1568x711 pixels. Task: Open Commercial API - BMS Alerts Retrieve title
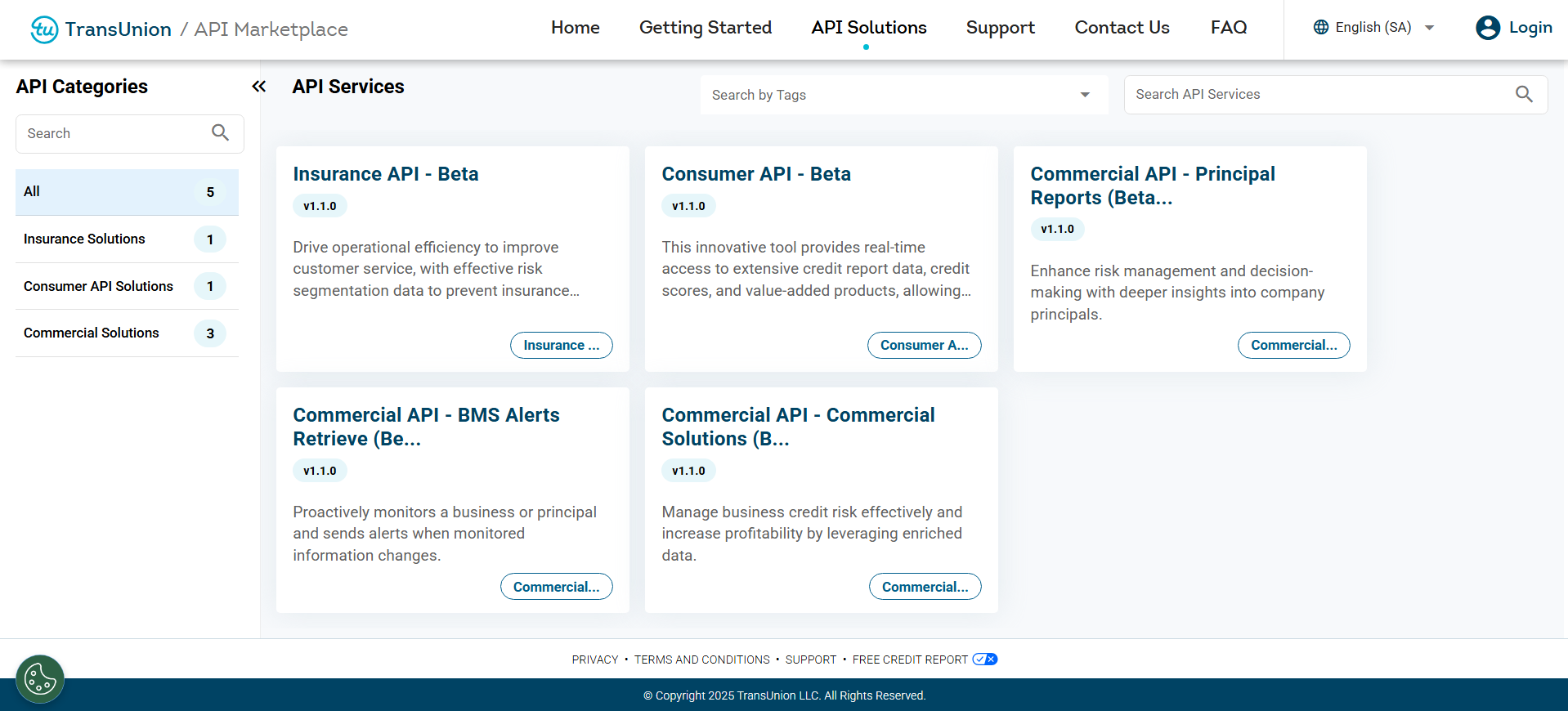426,427
